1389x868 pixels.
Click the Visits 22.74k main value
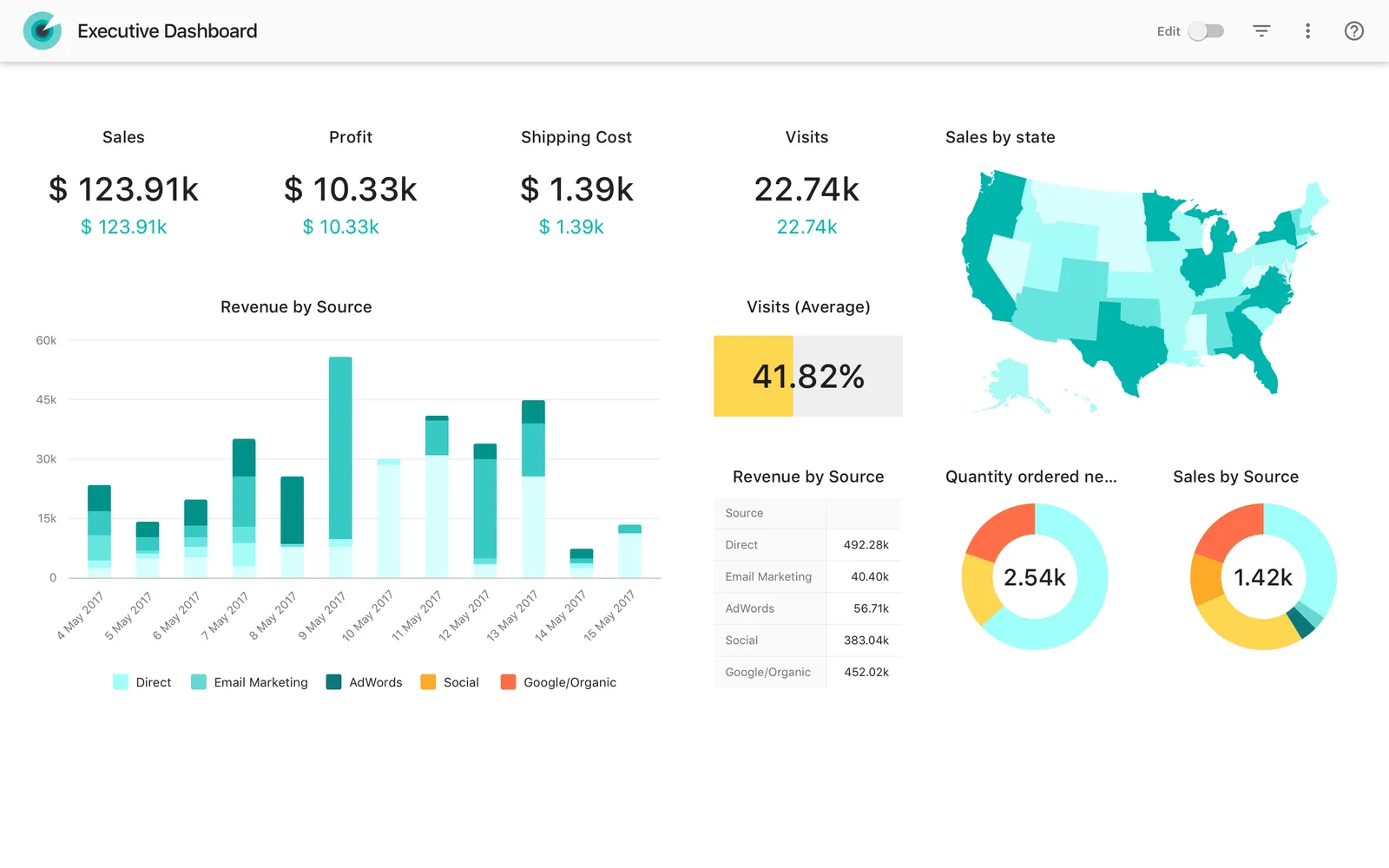click(x=806, y=189)
